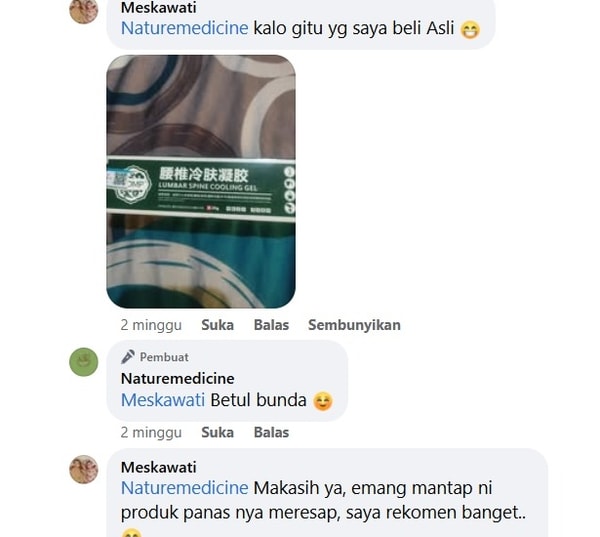This screenshot has width=600, height=537.
Task: Click '2 minggu' timestamp under the photo
Action: click(151, 325)
